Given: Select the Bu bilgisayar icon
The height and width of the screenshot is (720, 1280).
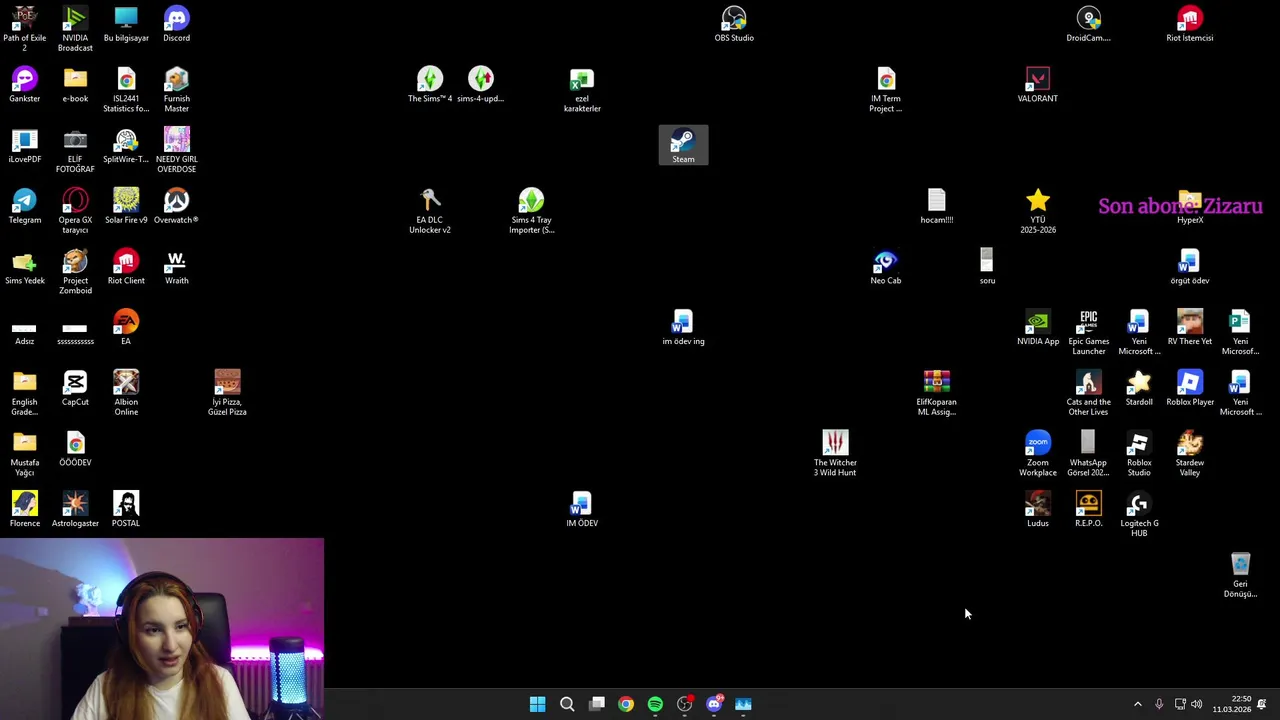Looking at the screenshot, I should (x=126, y=24).
